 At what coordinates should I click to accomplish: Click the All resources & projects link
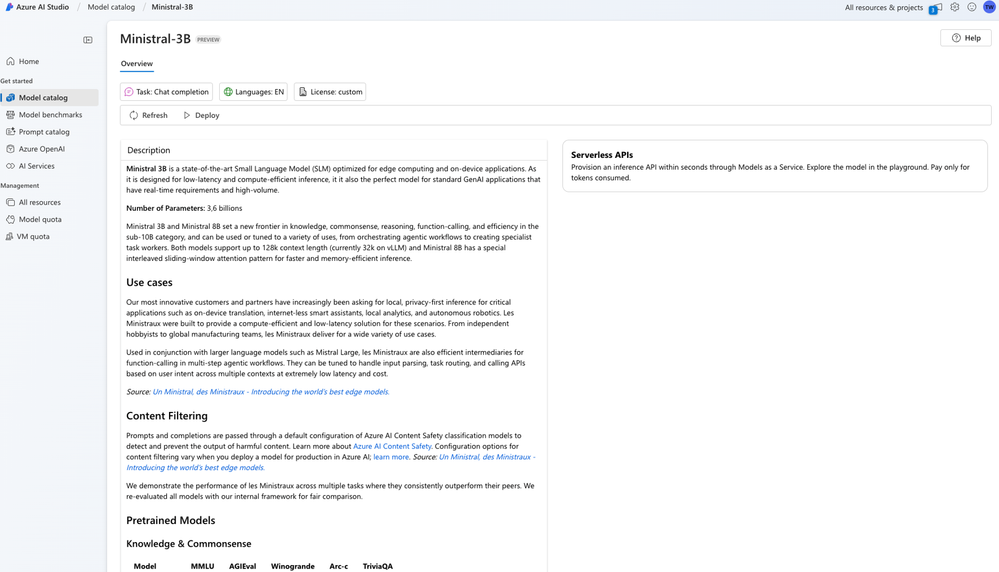coord(884,8)
